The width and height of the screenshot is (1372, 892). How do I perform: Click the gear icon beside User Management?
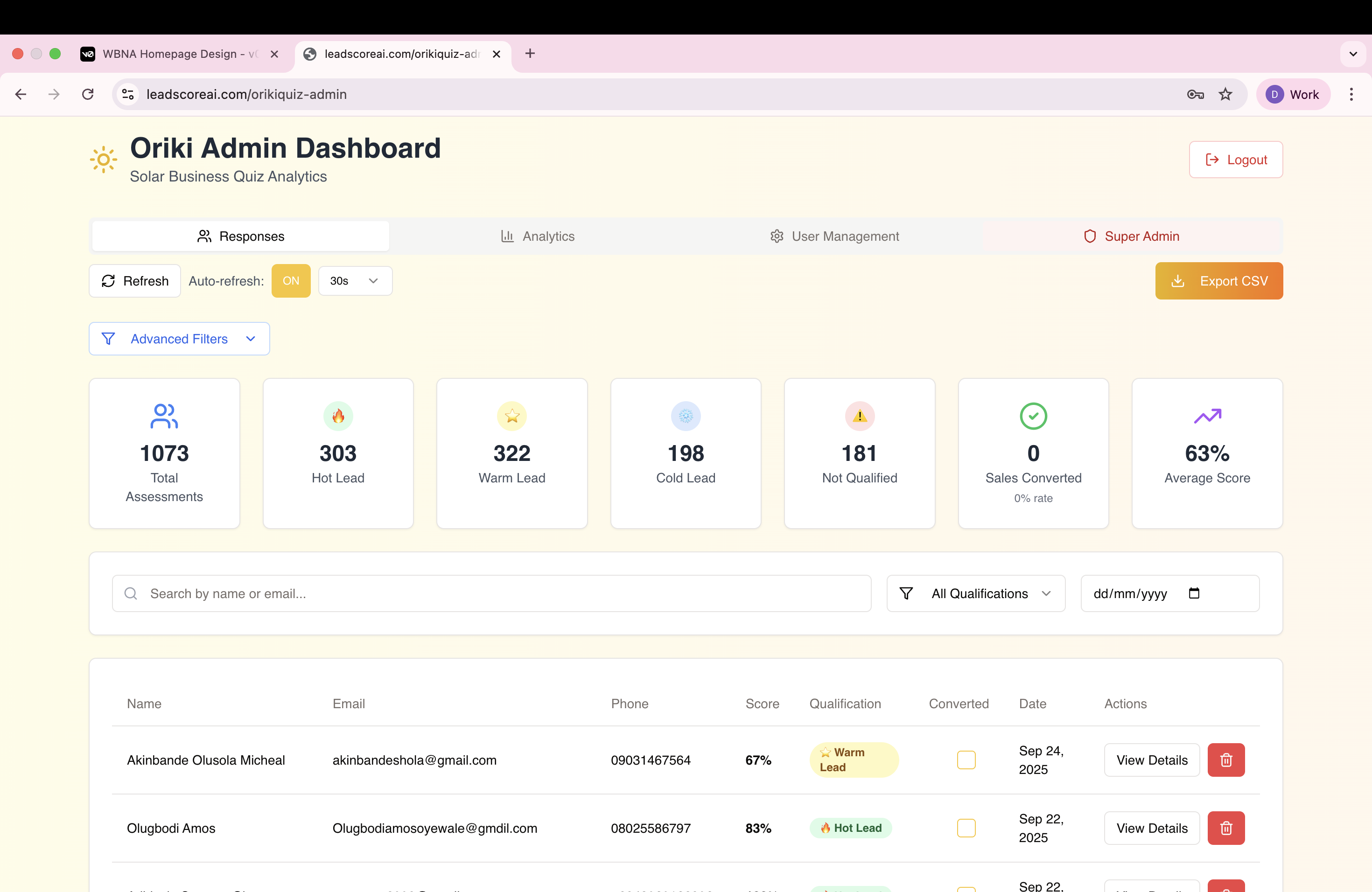pos(777,236)
